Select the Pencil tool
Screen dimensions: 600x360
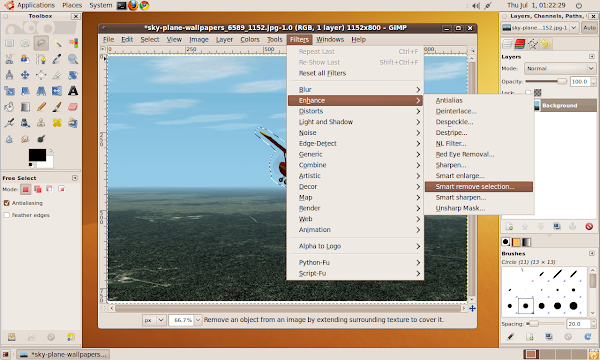[x=41, y=107]
